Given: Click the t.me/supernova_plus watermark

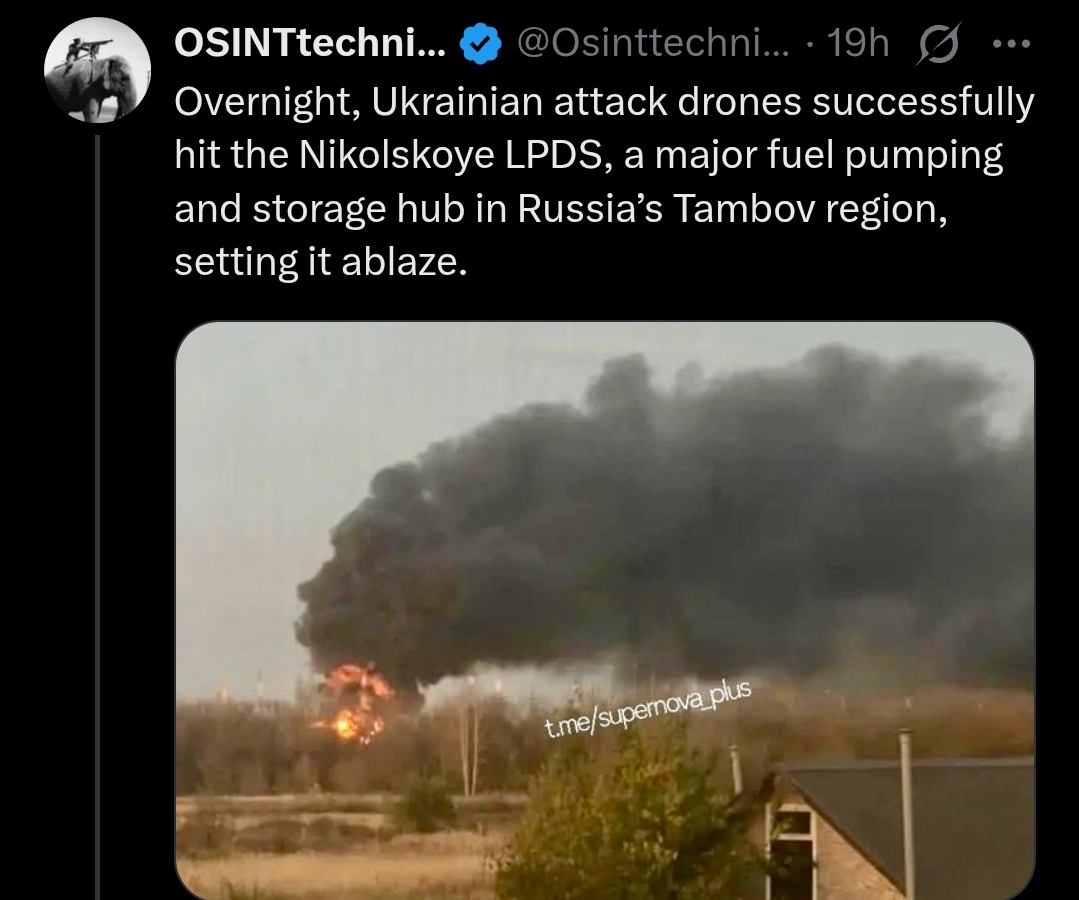Looking at the screenshot, I should (x=648, y=711).
